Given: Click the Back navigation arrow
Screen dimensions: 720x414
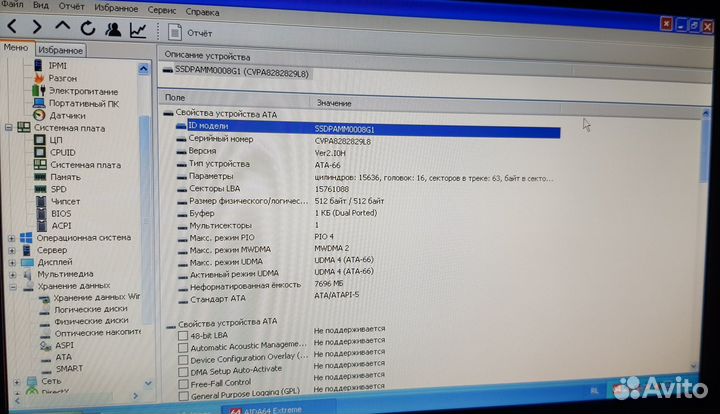Looking at the screenshot, I should 12,26.
